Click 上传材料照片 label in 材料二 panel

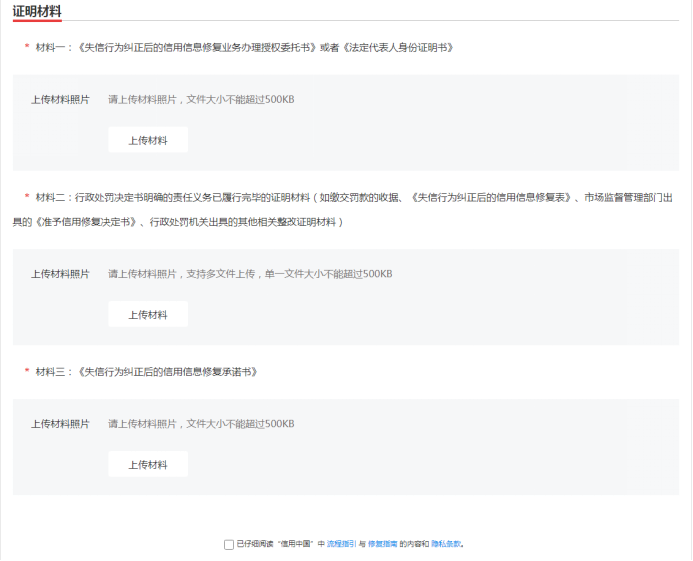click(x=60, y=273)
